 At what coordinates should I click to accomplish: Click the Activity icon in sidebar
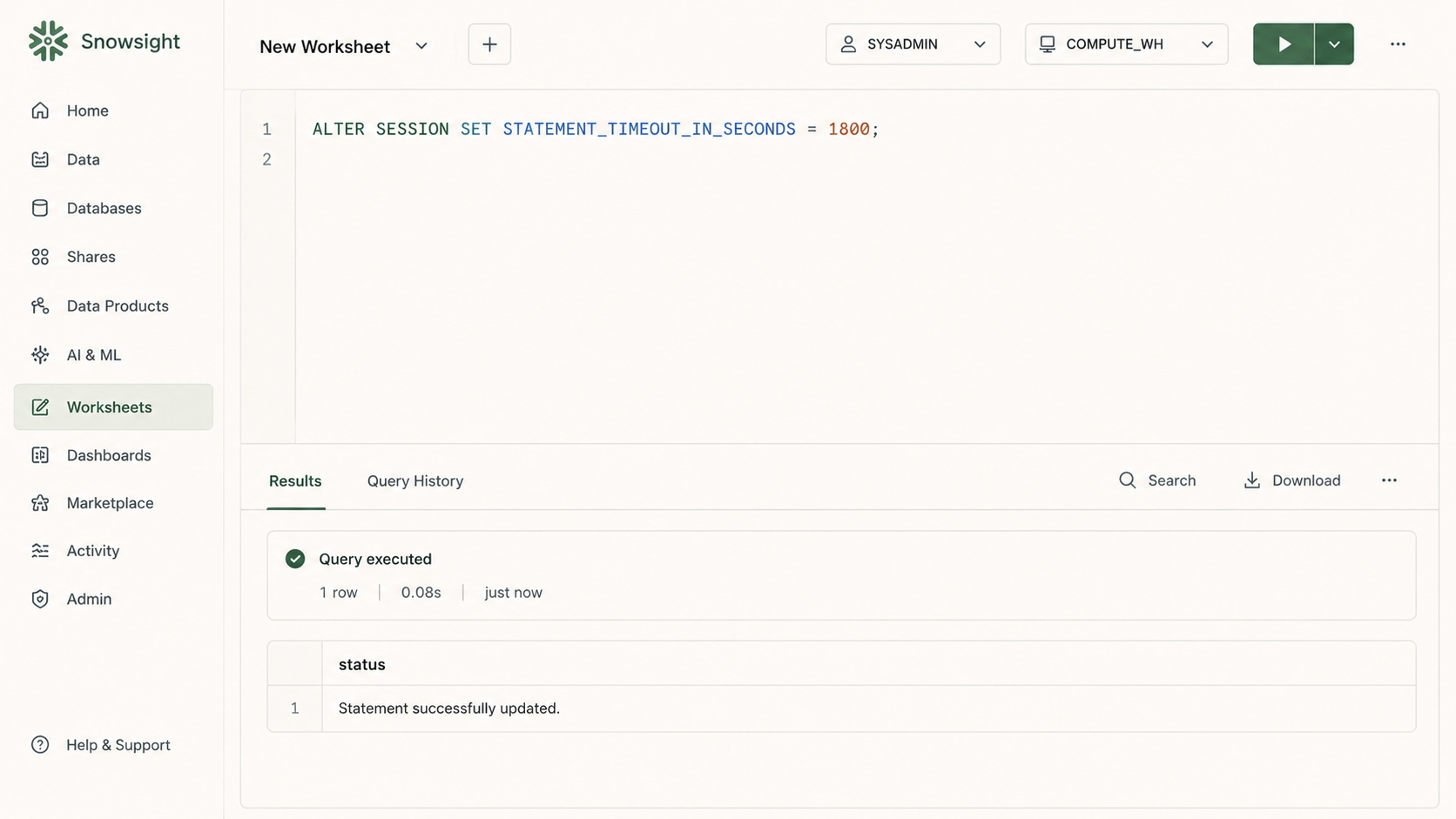click(x=40, y=551)
